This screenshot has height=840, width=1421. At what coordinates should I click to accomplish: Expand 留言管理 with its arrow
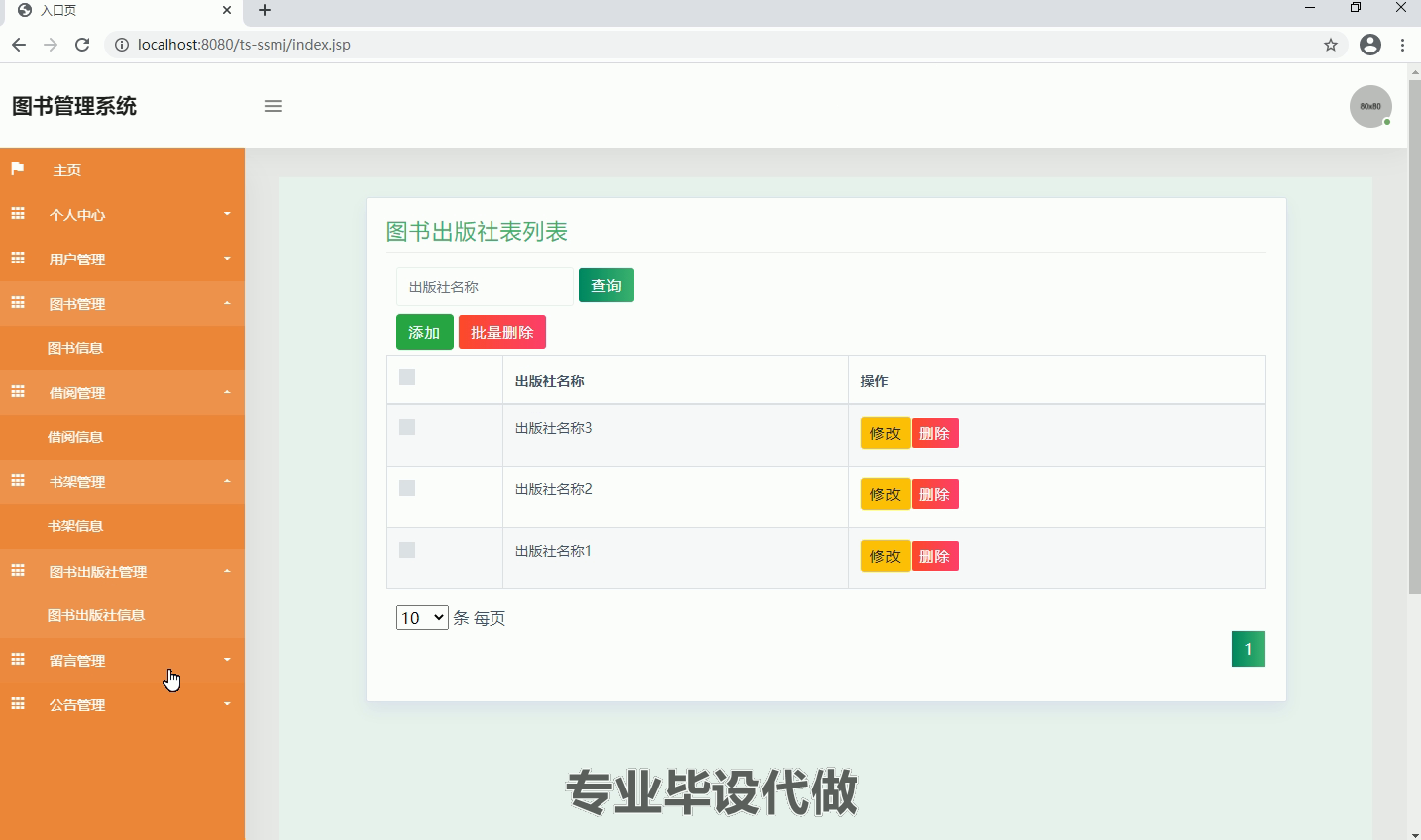click(x=227, y=660)
